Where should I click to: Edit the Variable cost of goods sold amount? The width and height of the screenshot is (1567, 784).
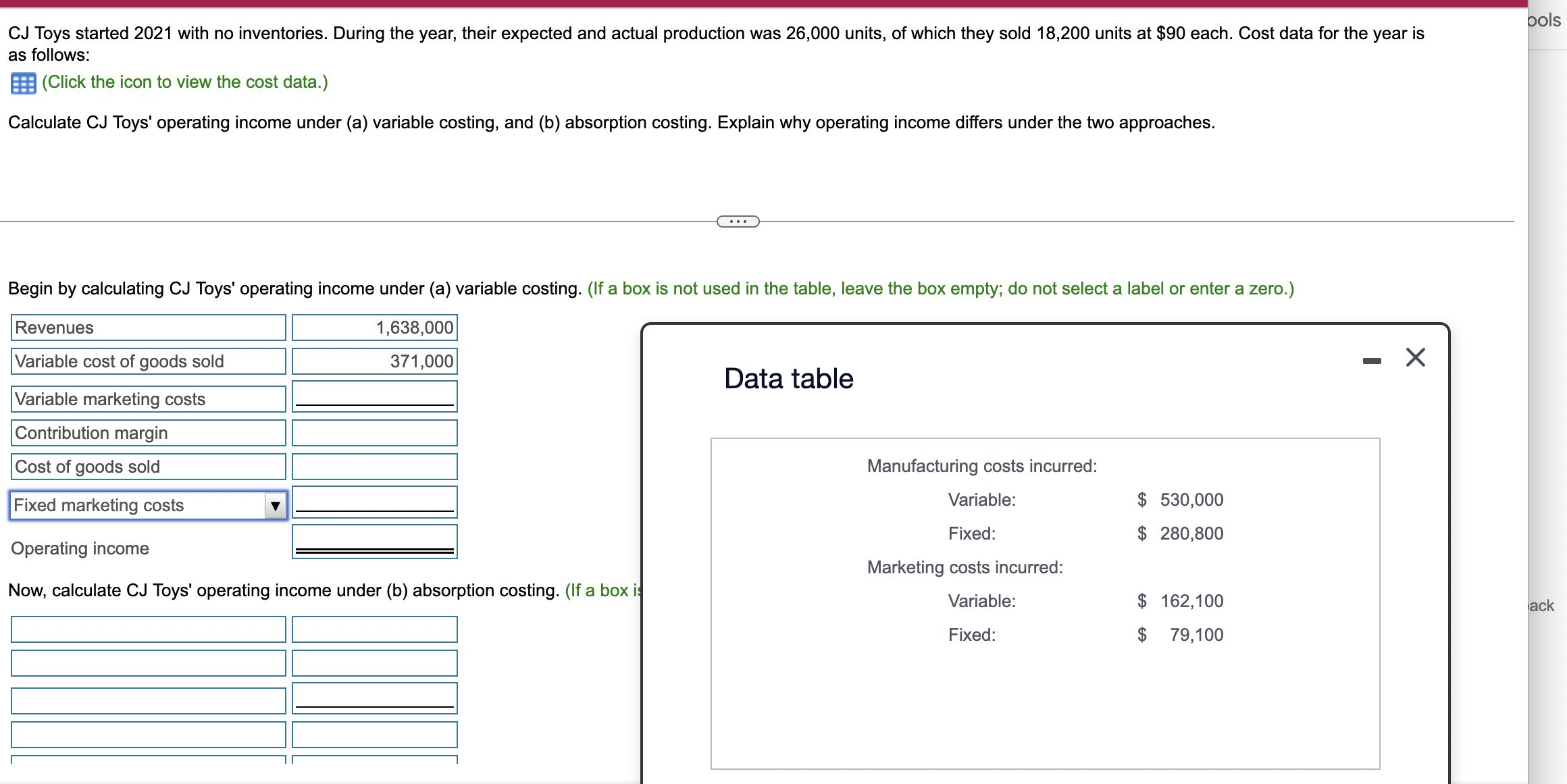point(375,361)
